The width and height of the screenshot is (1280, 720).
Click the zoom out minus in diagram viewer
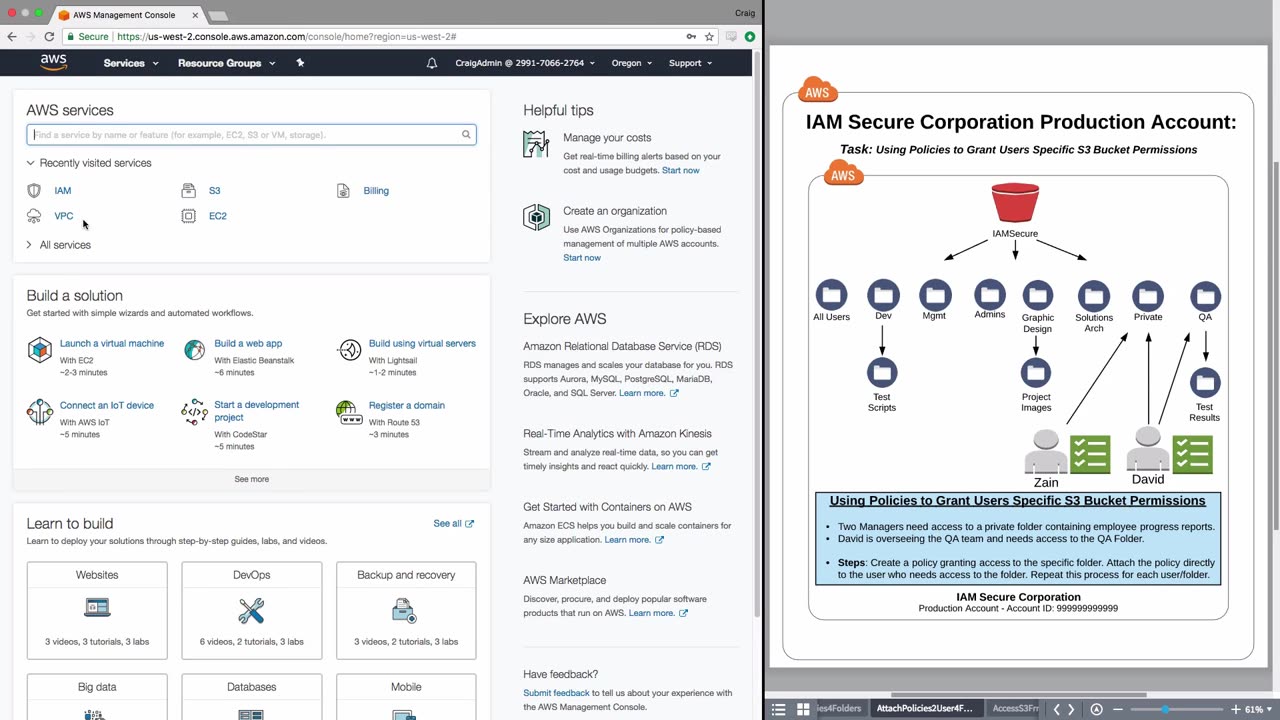(1117, 709)
